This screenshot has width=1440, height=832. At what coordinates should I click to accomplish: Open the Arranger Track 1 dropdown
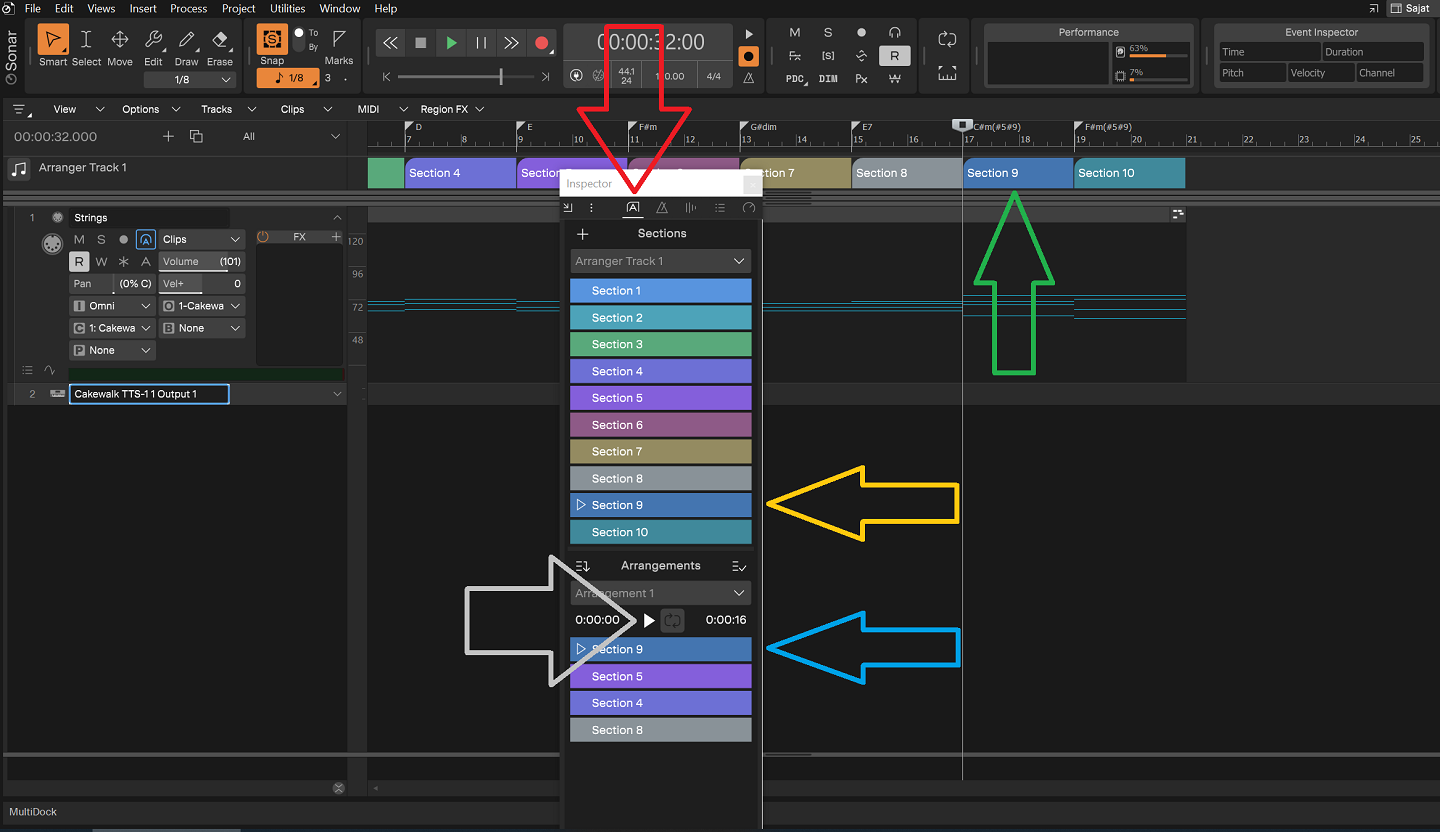click(660, 261)
